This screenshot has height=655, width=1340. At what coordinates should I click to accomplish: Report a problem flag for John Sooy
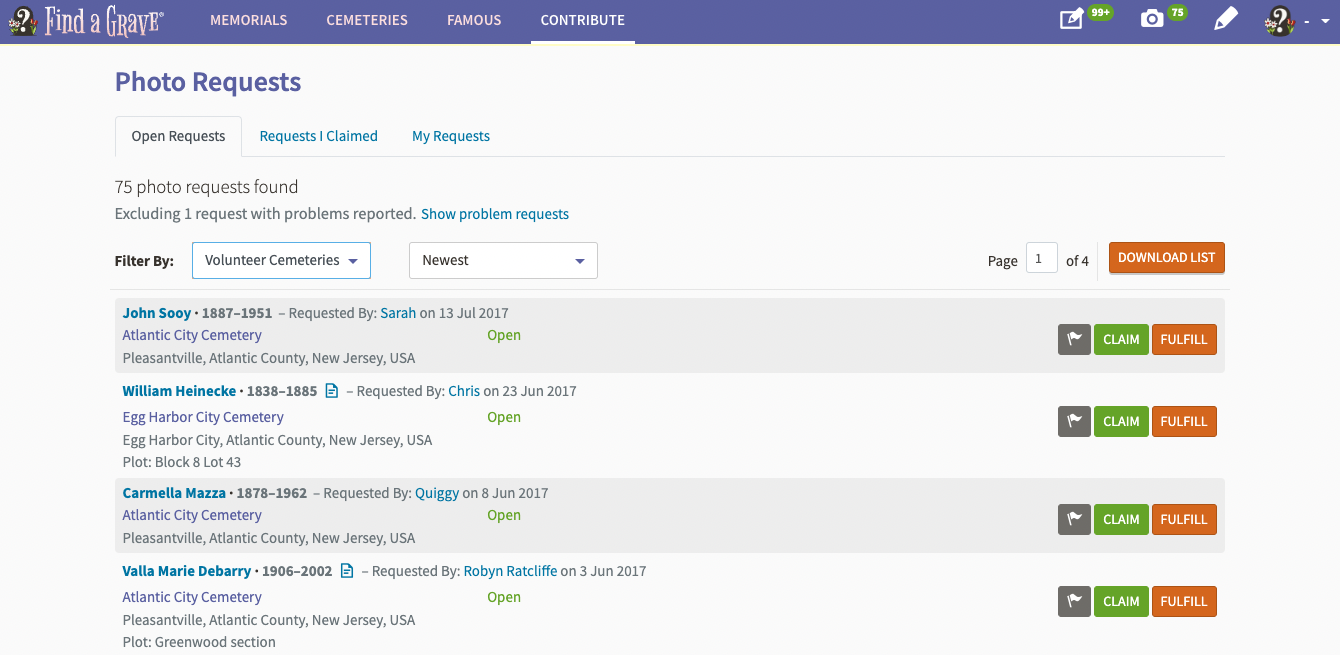pos(1074,339)
